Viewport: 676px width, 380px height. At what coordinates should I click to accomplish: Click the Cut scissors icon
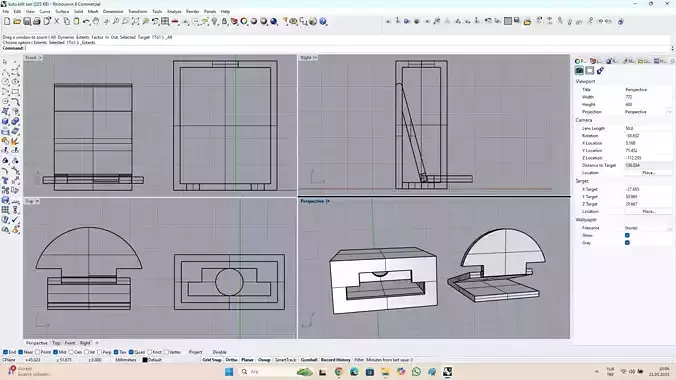[x=56, y=21]
